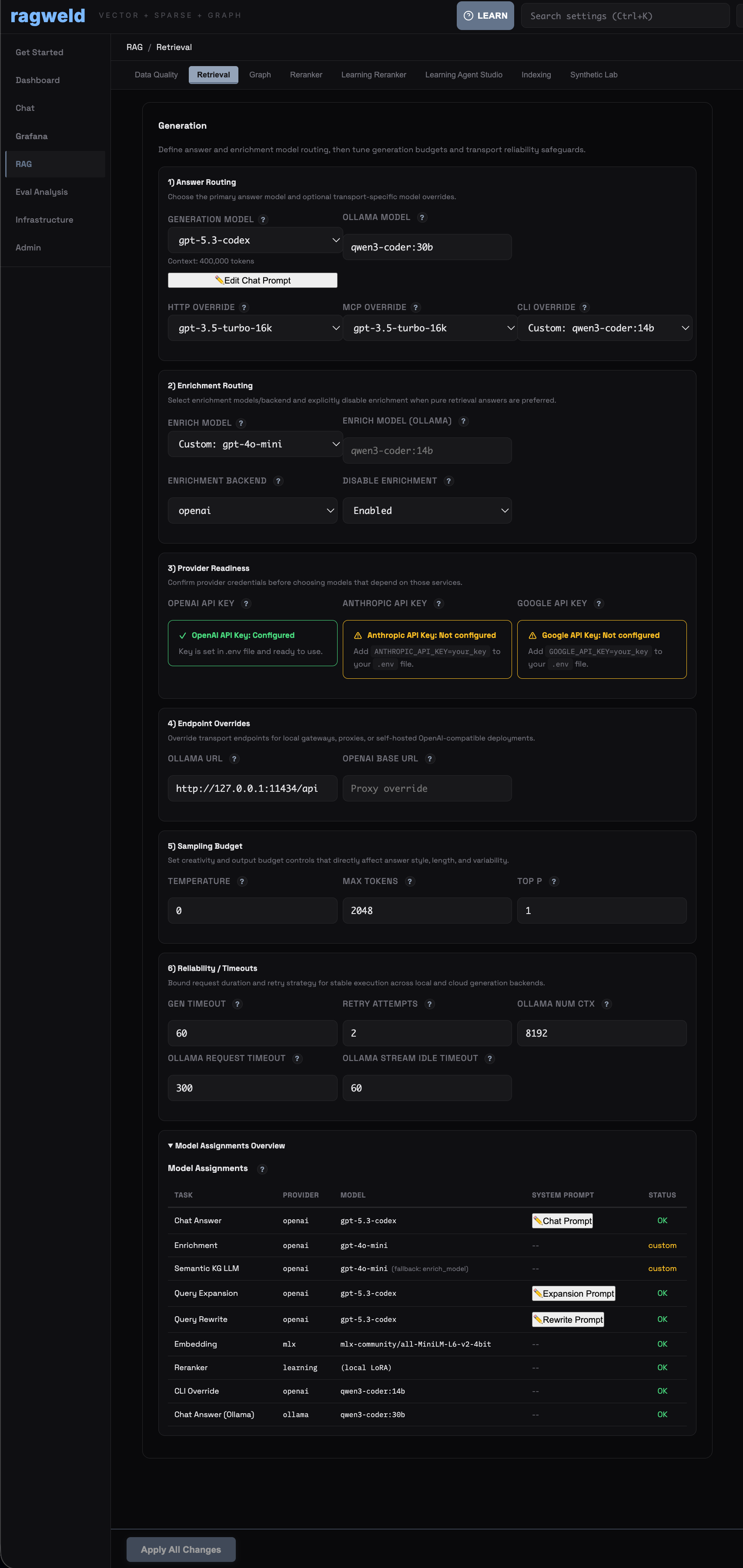Expand the HTTP Override model dropdown
The height and width of the screenshot is (1568, 743).
pos(254,328)
